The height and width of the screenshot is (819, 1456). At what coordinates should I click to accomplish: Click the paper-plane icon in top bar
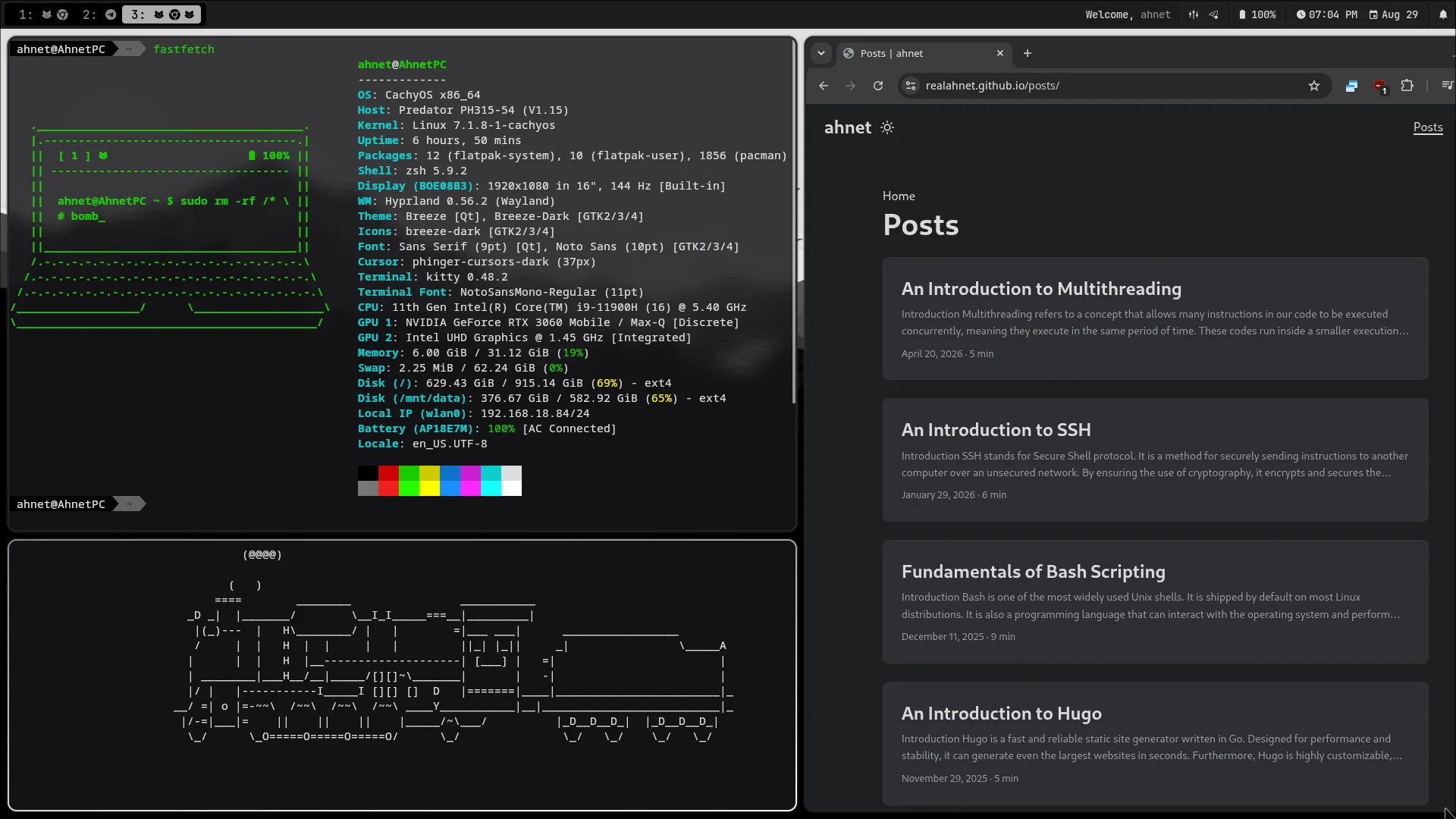1213,14
